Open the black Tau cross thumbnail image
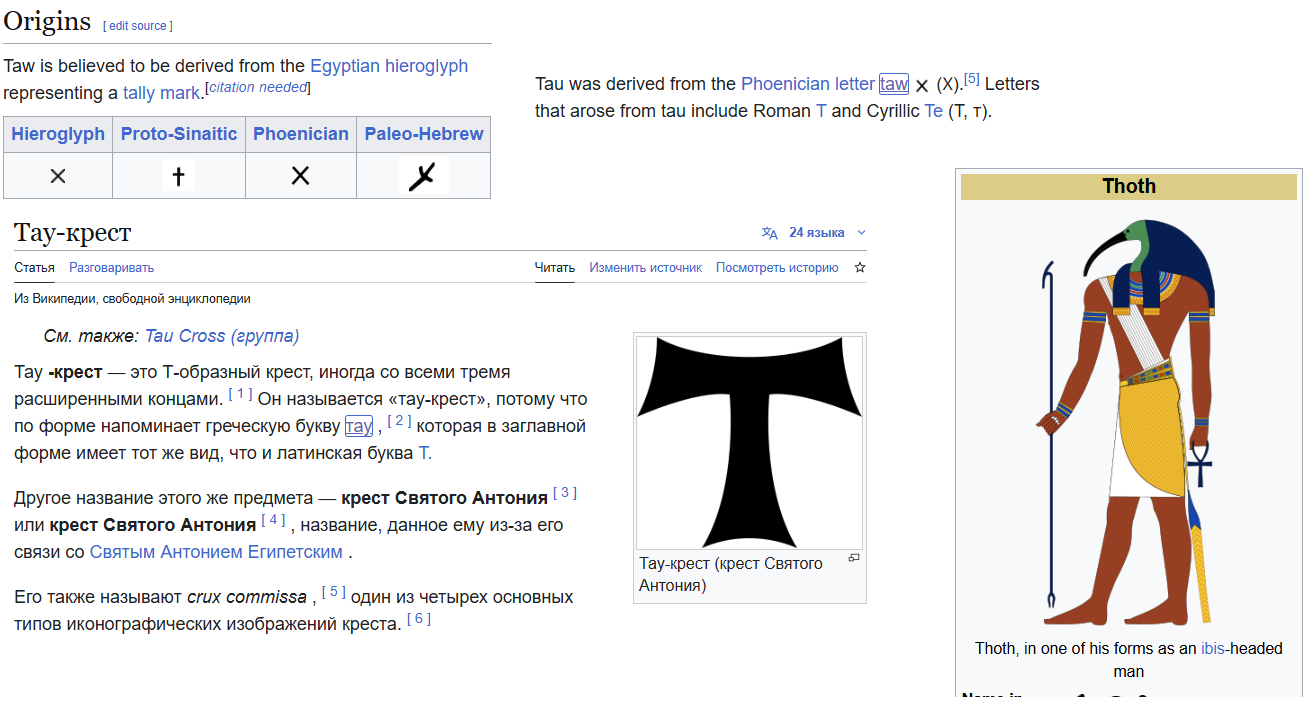 point(750,442)
